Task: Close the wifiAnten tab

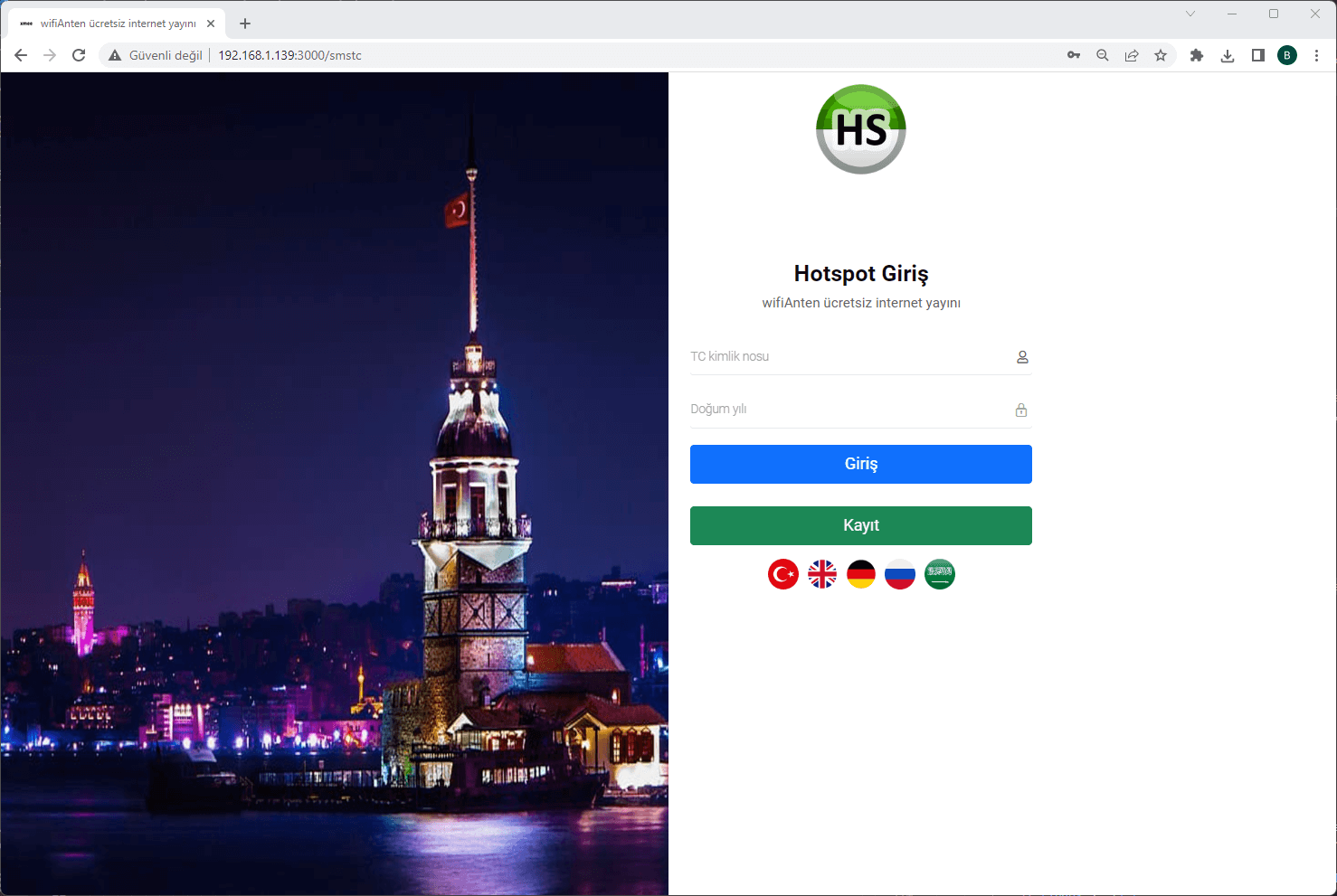Action: pyautogui.click(x=211, y=24)
